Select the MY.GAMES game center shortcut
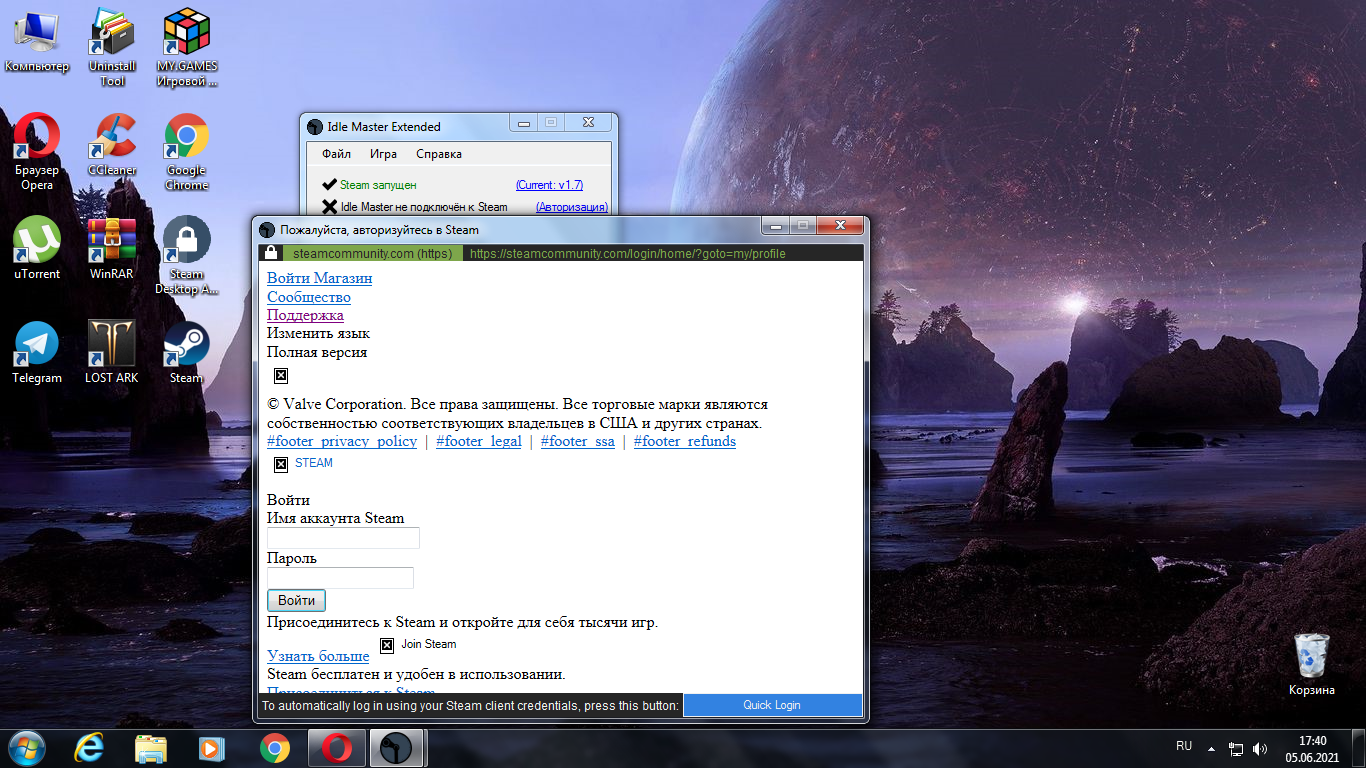The height and width of the screenshot is (768, 1366). click(x=187, y=47)
